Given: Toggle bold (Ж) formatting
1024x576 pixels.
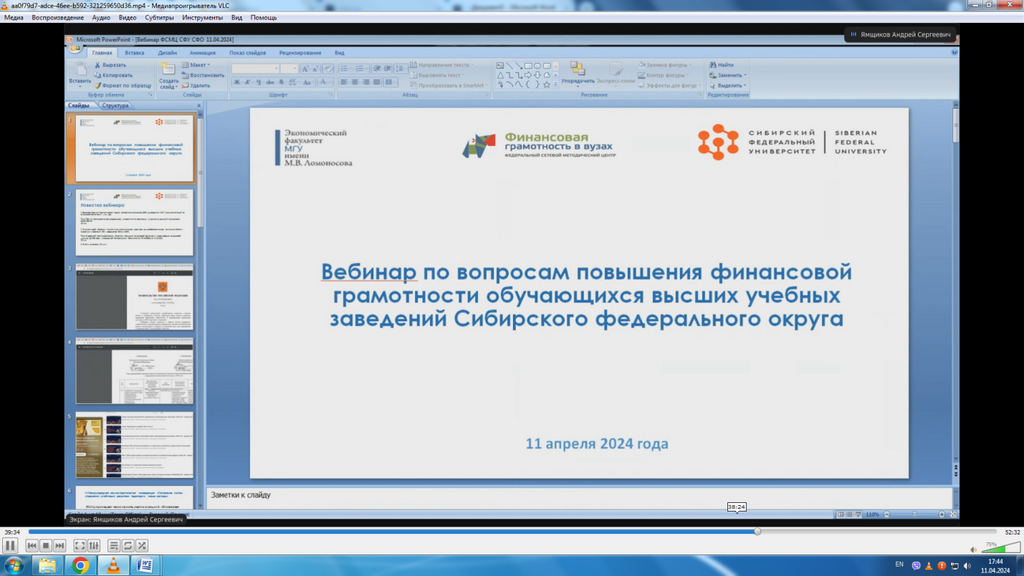Looking at the screenshot, I should (236, 82).
